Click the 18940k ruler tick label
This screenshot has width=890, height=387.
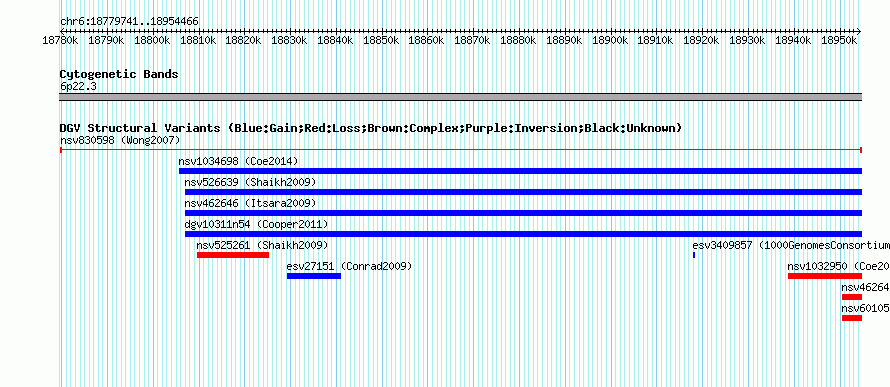(793, 41)
